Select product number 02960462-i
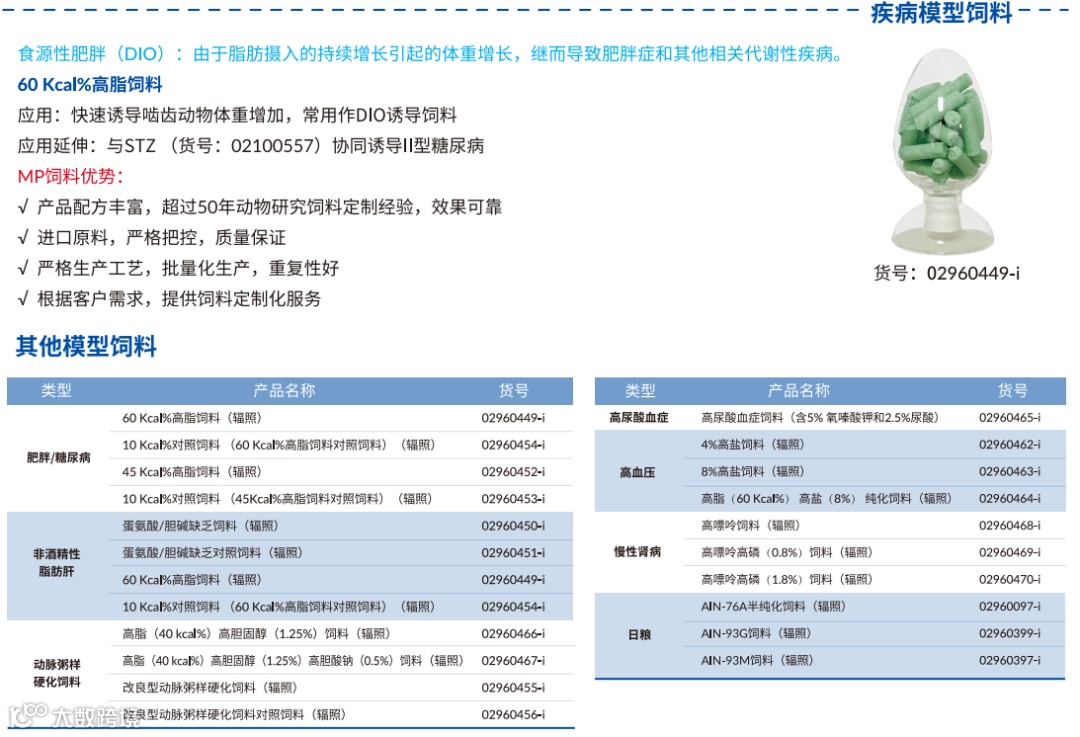Image resolution: width=1080 pixels, height=737 pixels. click(x=1010, y=445)
